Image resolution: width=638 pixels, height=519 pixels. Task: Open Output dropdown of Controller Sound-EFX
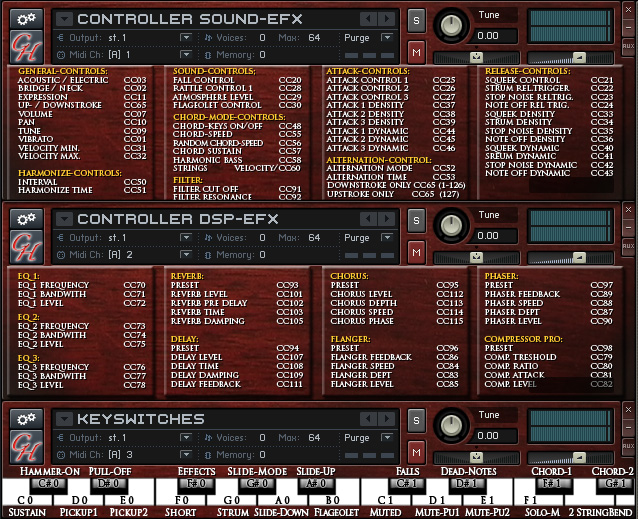[185, 38]
